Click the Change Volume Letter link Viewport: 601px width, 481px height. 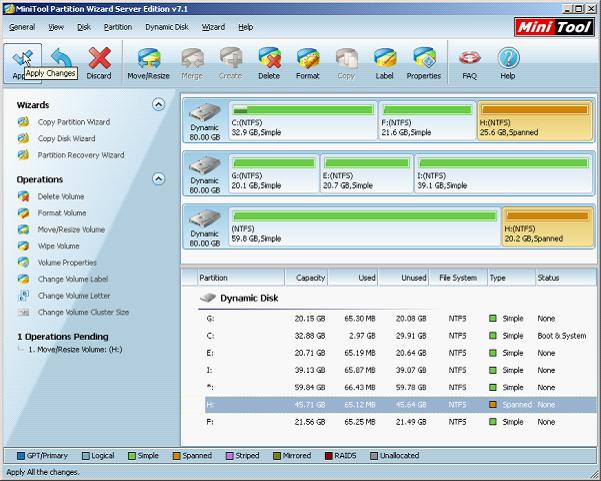(x=74, y=295)
